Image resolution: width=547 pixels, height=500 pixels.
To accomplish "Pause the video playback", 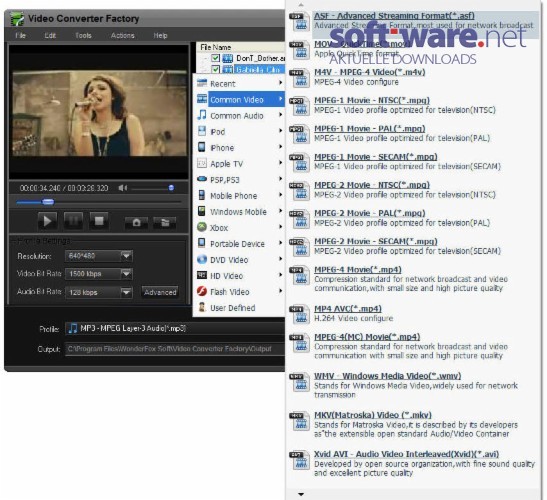I will coord(73,221).
